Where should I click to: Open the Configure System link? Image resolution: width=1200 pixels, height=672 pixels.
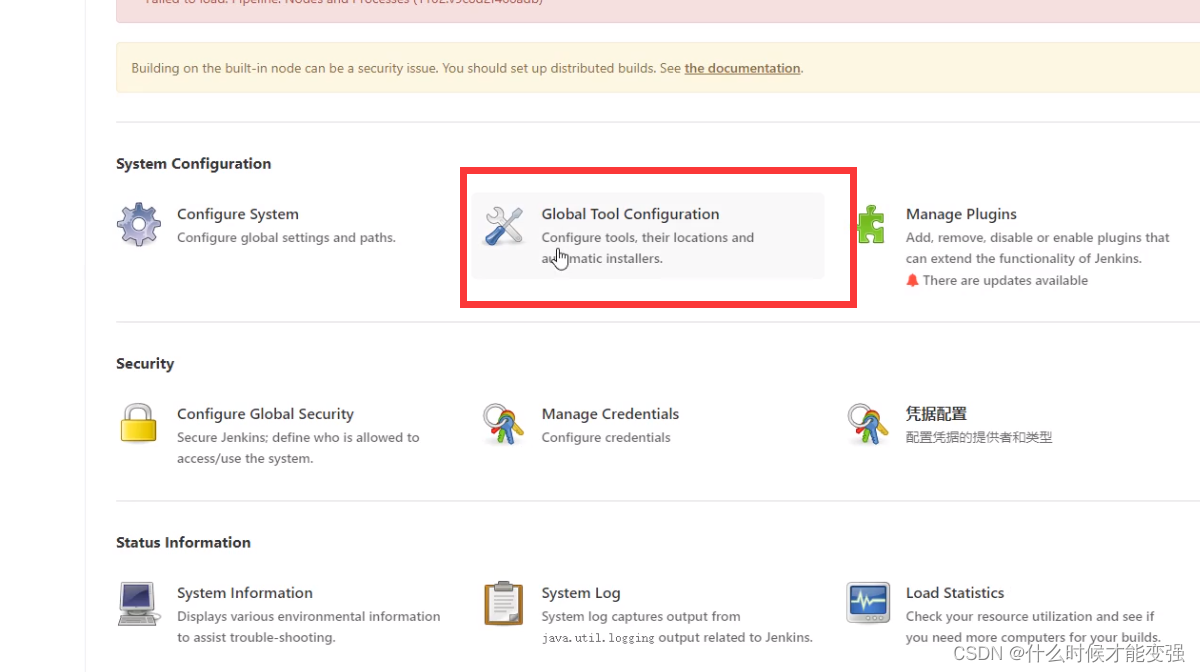point(238,214)
